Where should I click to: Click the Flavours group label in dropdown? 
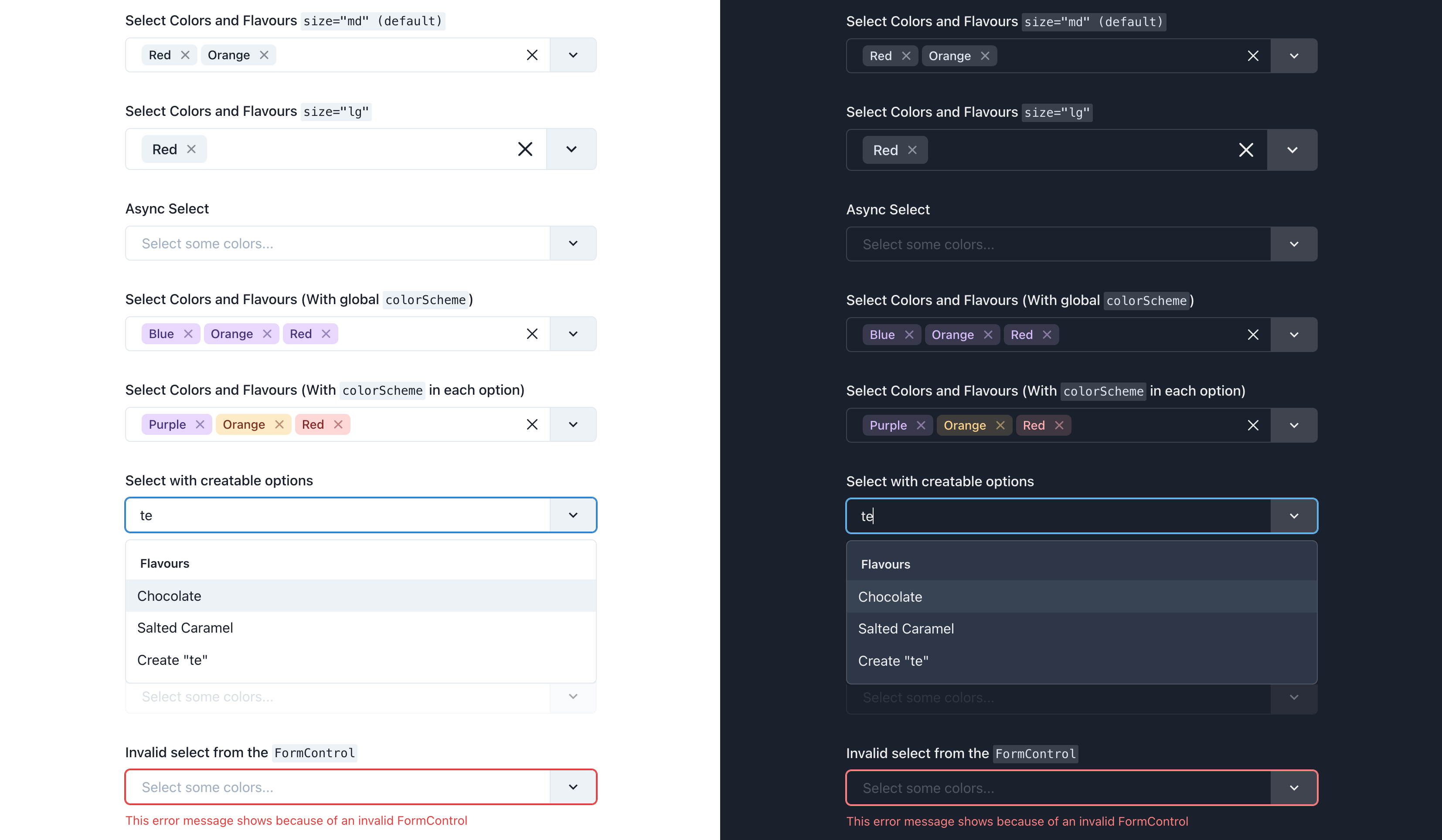coord(164,563)
